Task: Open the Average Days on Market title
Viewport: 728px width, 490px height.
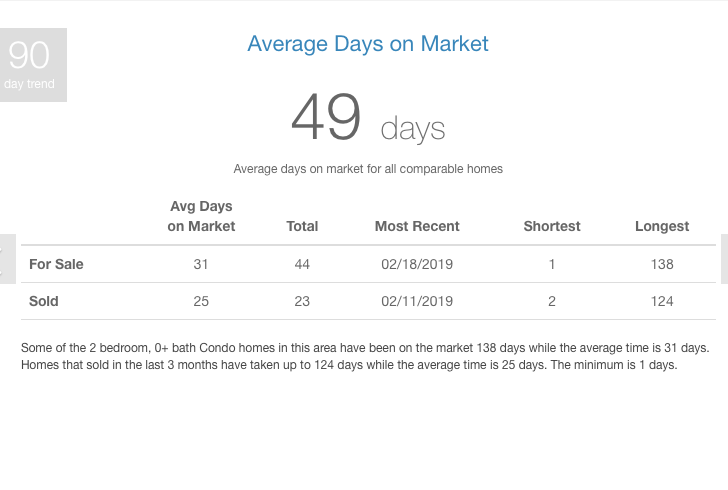Action: 368,44
